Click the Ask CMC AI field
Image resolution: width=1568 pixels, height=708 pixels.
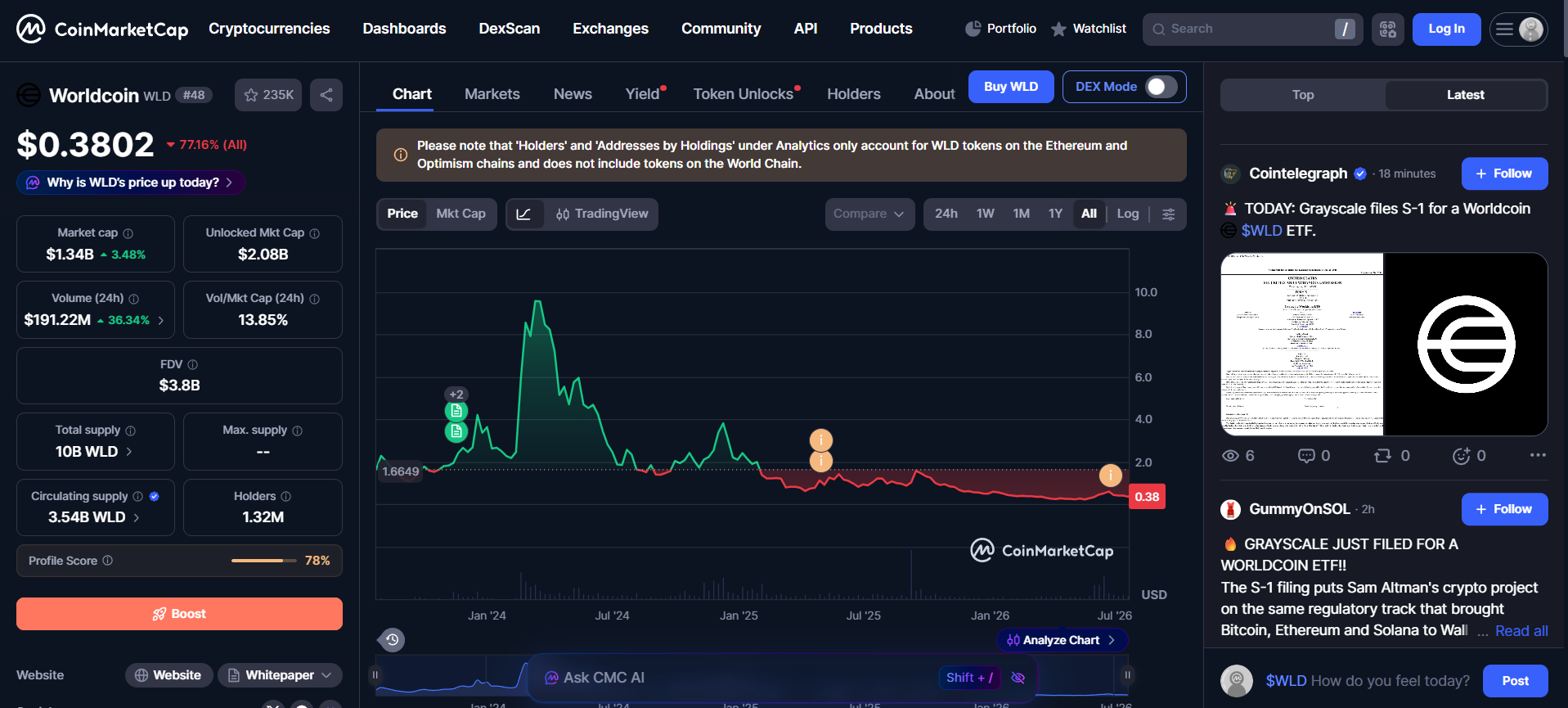(781, 678)
